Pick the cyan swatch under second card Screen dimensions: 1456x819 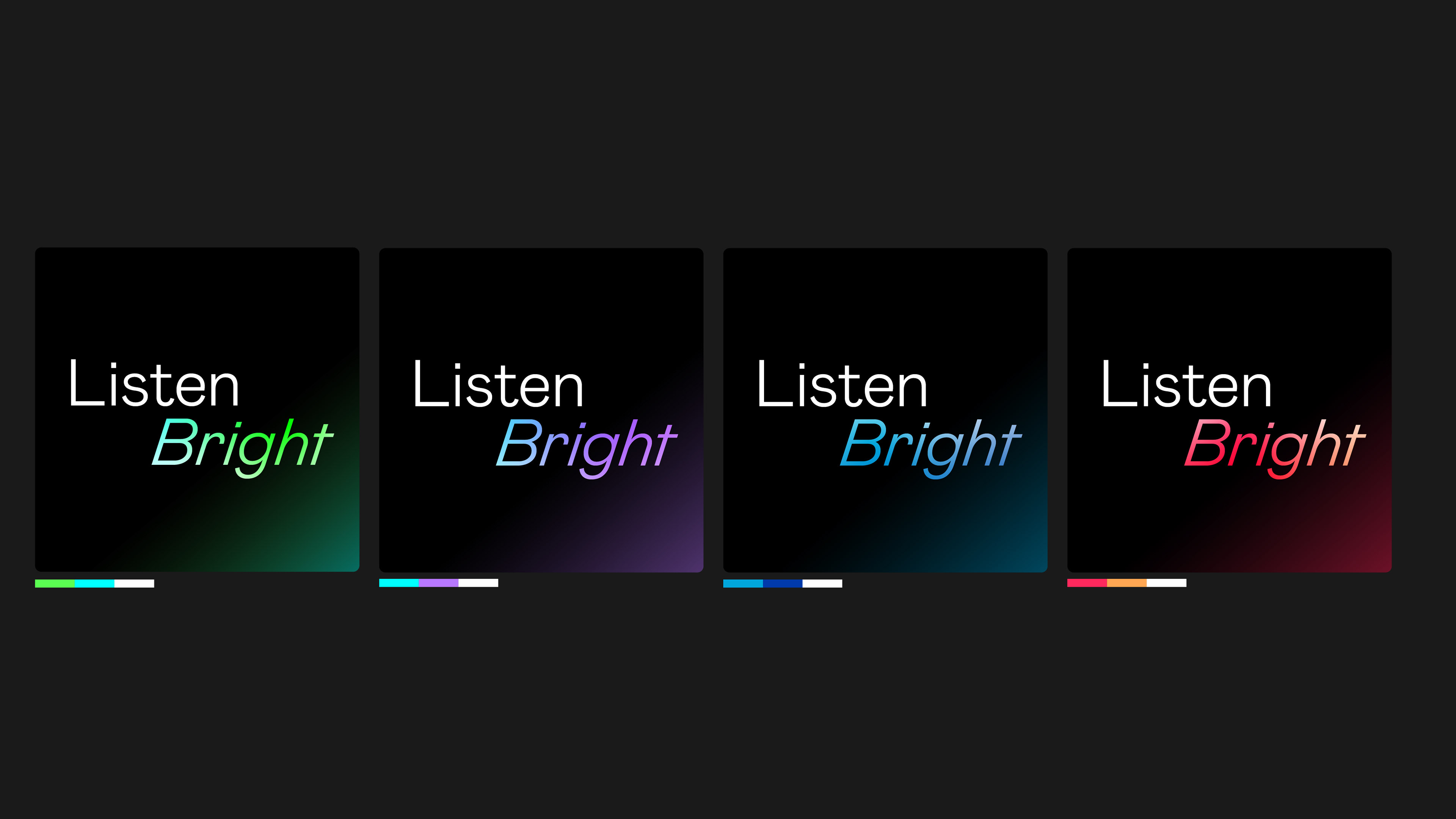tap(399, 583)
